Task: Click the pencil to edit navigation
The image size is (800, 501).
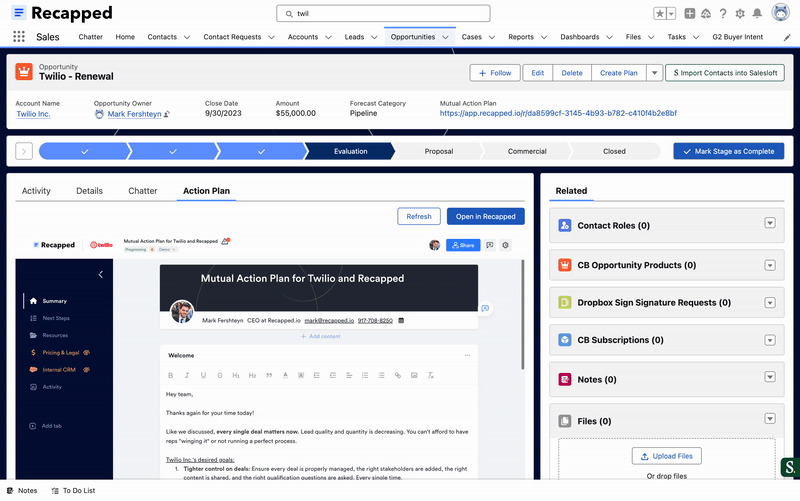Action: (x=787, y=37)
